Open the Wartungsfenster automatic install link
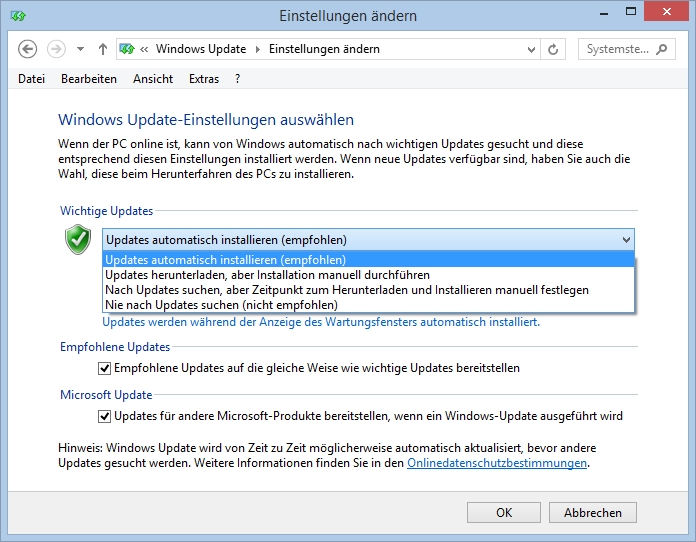The image size is (696, 542). pos(321,322)
